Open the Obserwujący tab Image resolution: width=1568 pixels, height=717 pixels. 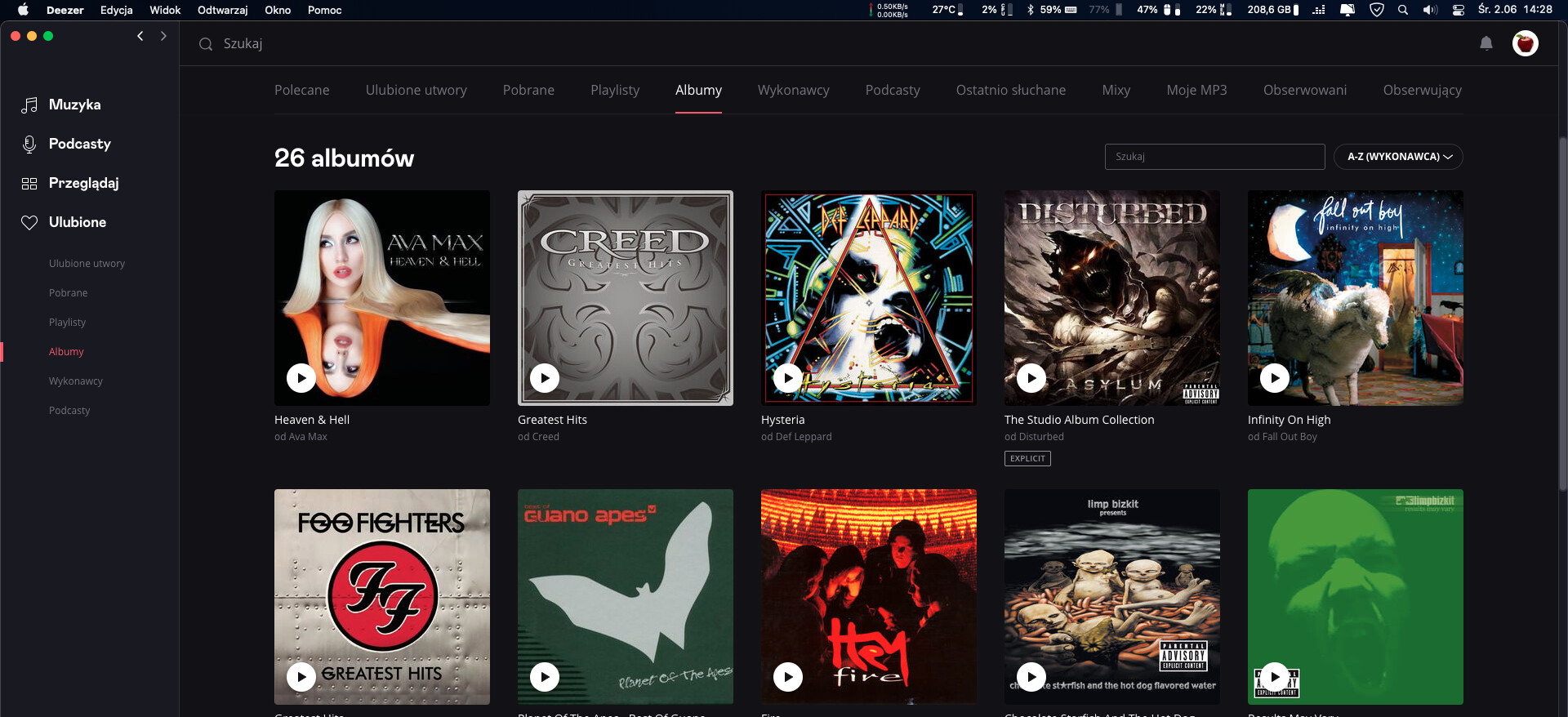pyautogui.click(x=1423, y=90)
